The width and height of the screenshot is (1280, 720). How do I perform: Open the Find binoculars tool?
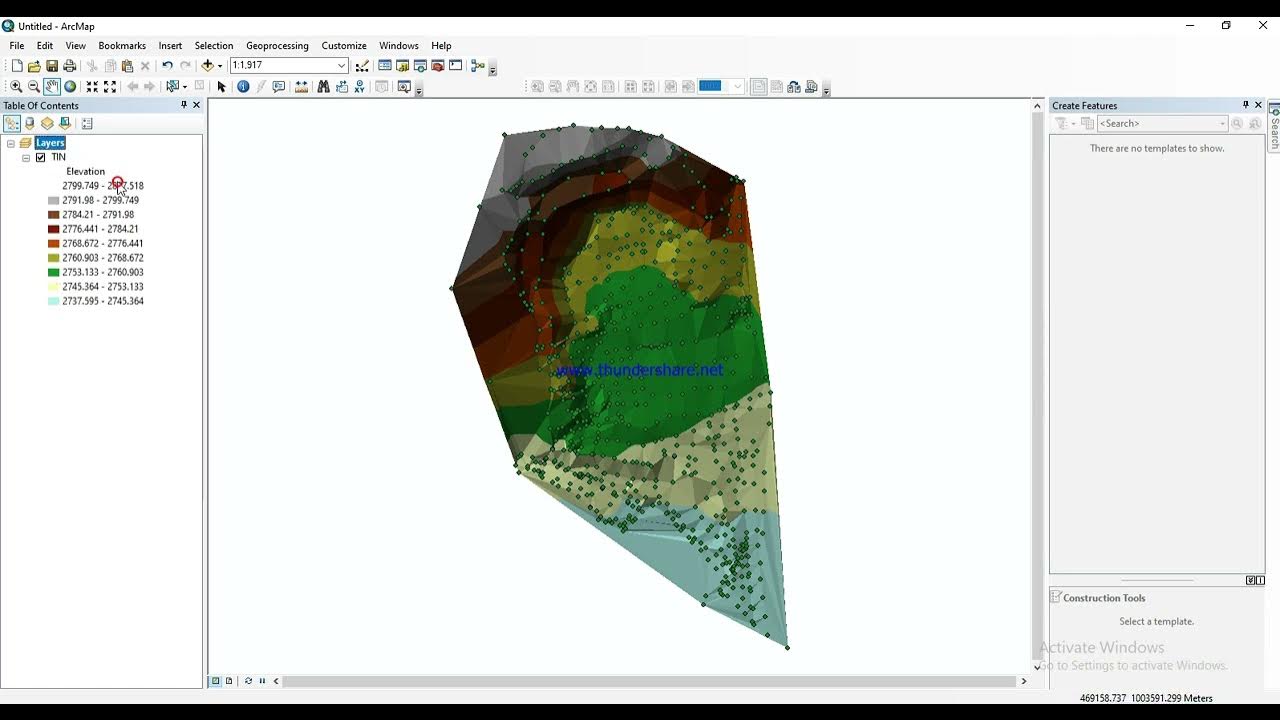323,87
